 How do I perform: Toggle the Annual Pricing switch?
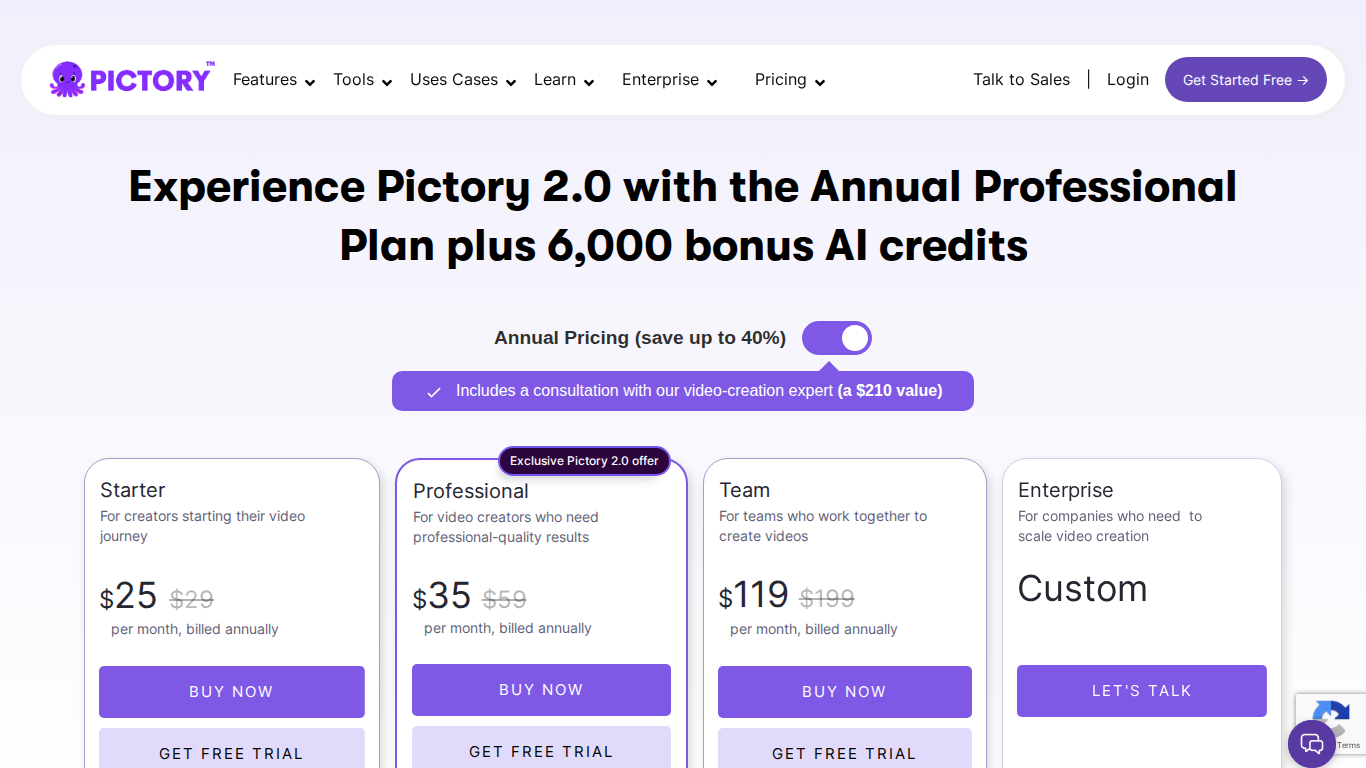pos(837,338)
